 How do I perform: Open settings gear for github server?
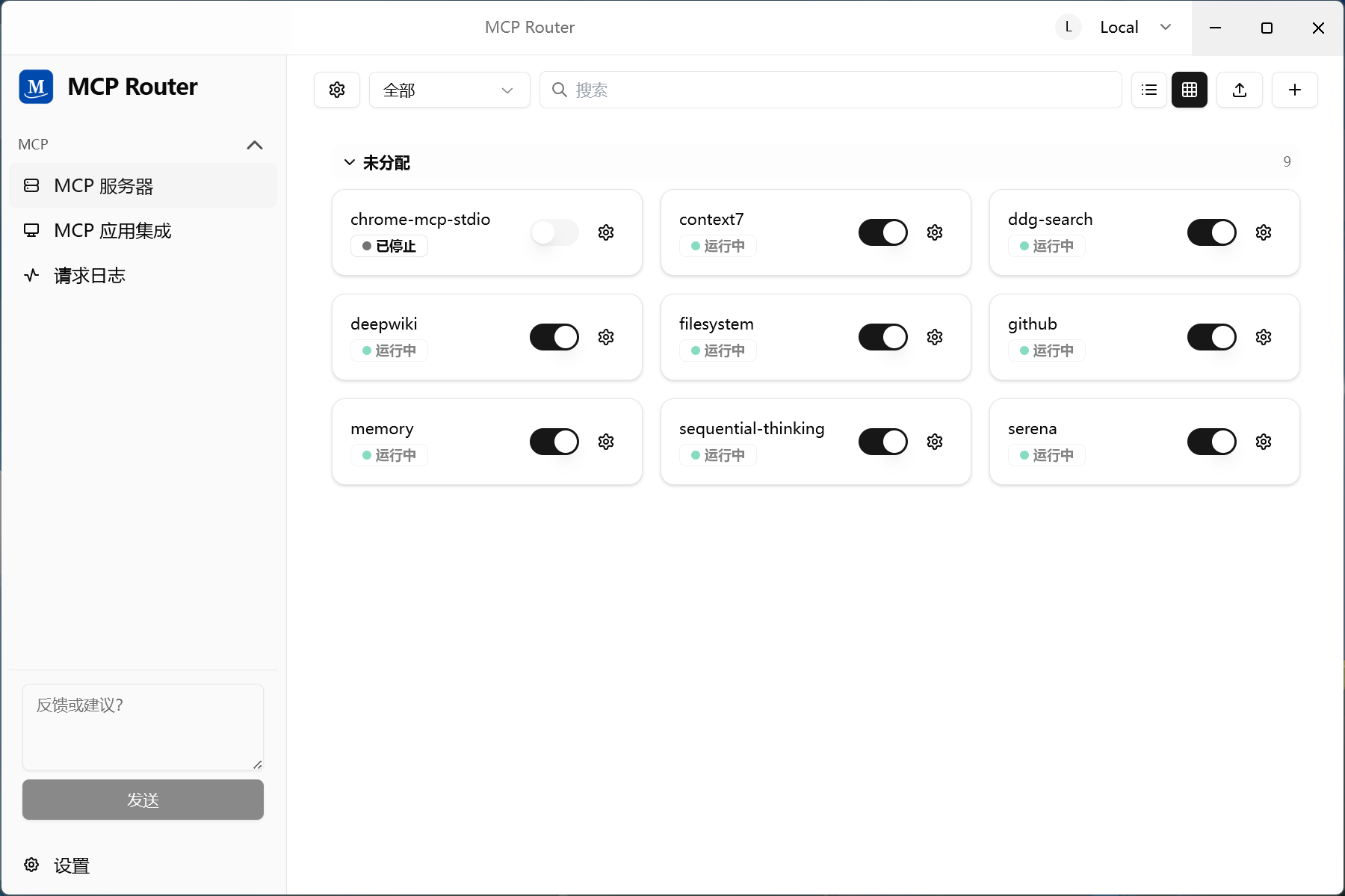tap(1264, 337)
